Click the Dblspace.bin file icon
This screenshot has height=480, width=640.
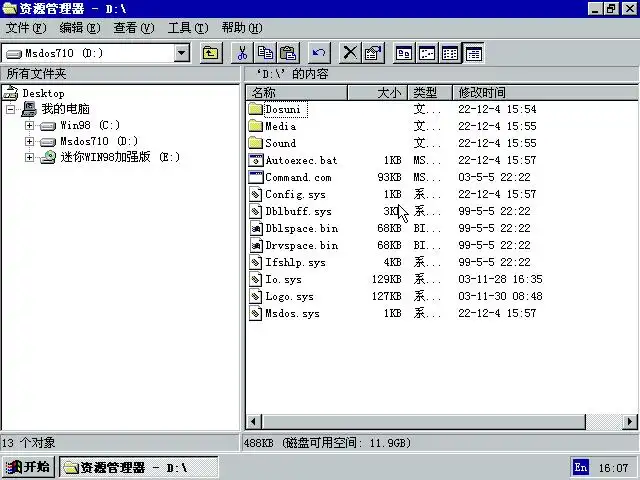coord(256,228)
